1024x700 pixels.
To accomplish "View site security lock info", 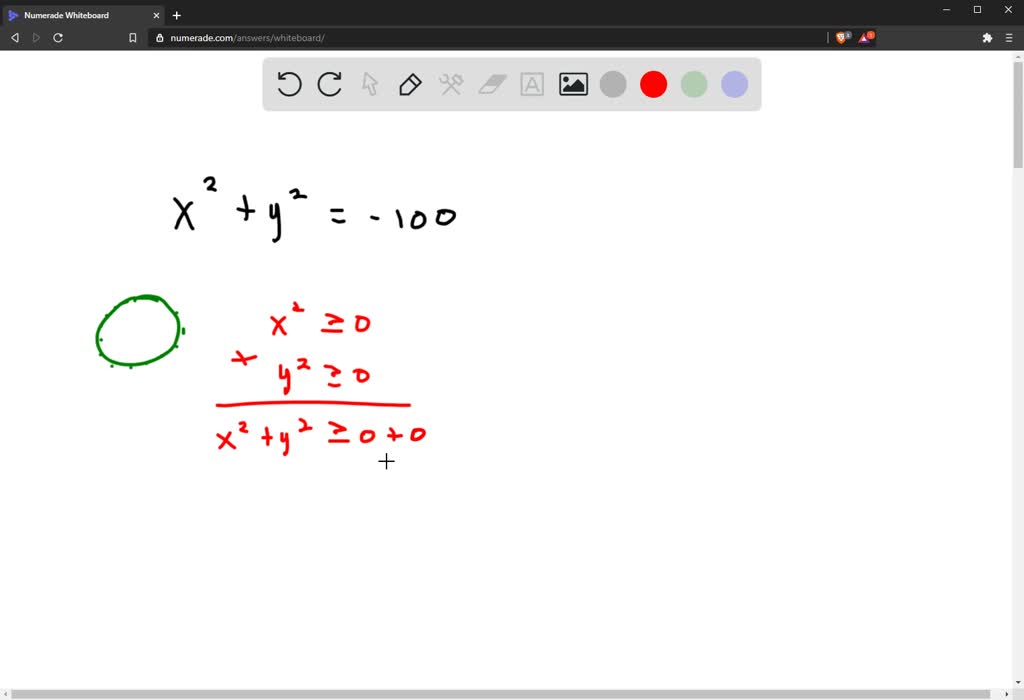I will tap(159, 38).
